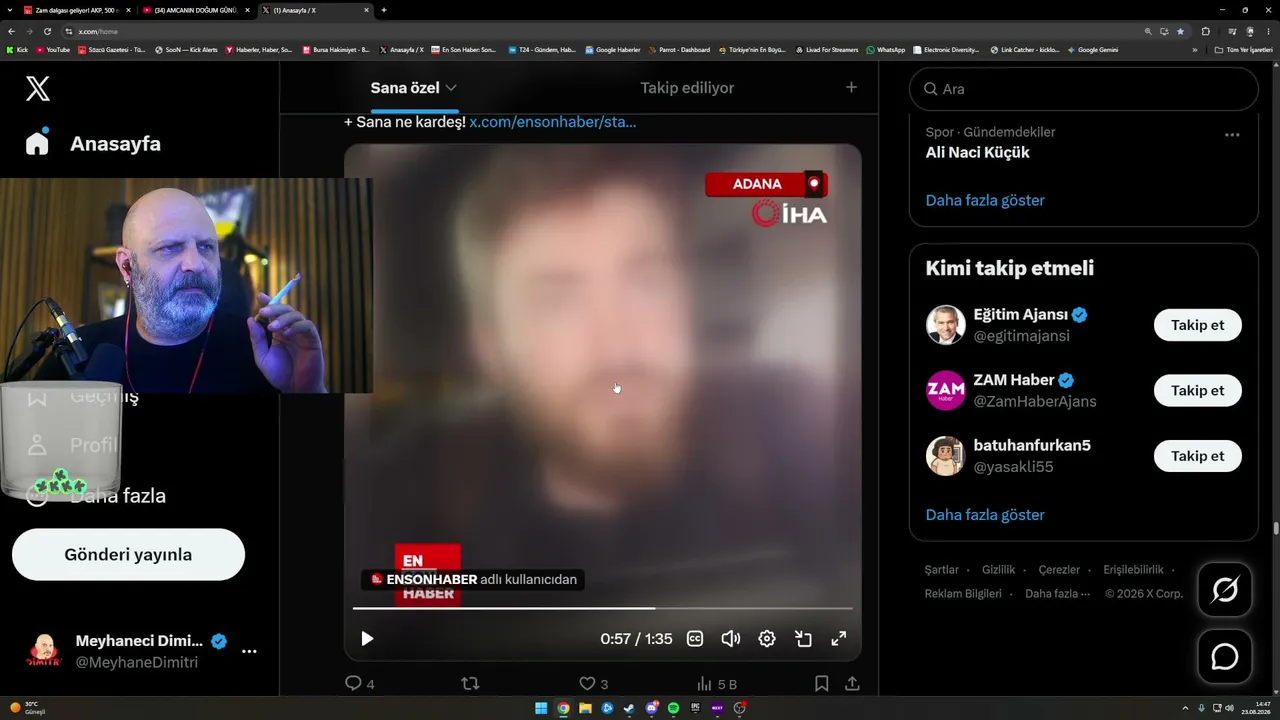The height and width of the screenshot is (720, 1280).
Task: Switch to the Sana özel tab
Action: tap(405, 88)
